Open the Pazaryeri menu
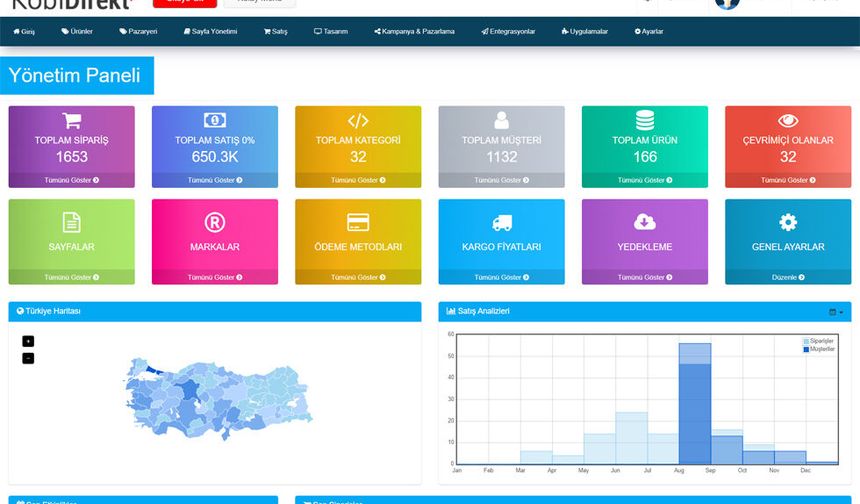The width and height of the screenshot is (860, 504). pos(138,31)
